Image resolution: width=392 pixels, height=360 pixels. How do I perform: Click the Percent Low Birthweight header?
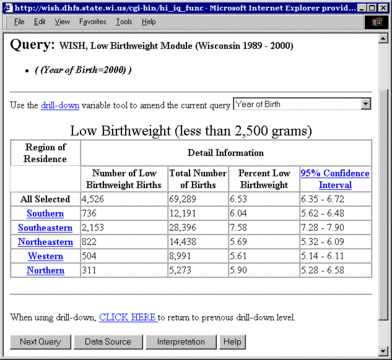click(x=264, y=179)
